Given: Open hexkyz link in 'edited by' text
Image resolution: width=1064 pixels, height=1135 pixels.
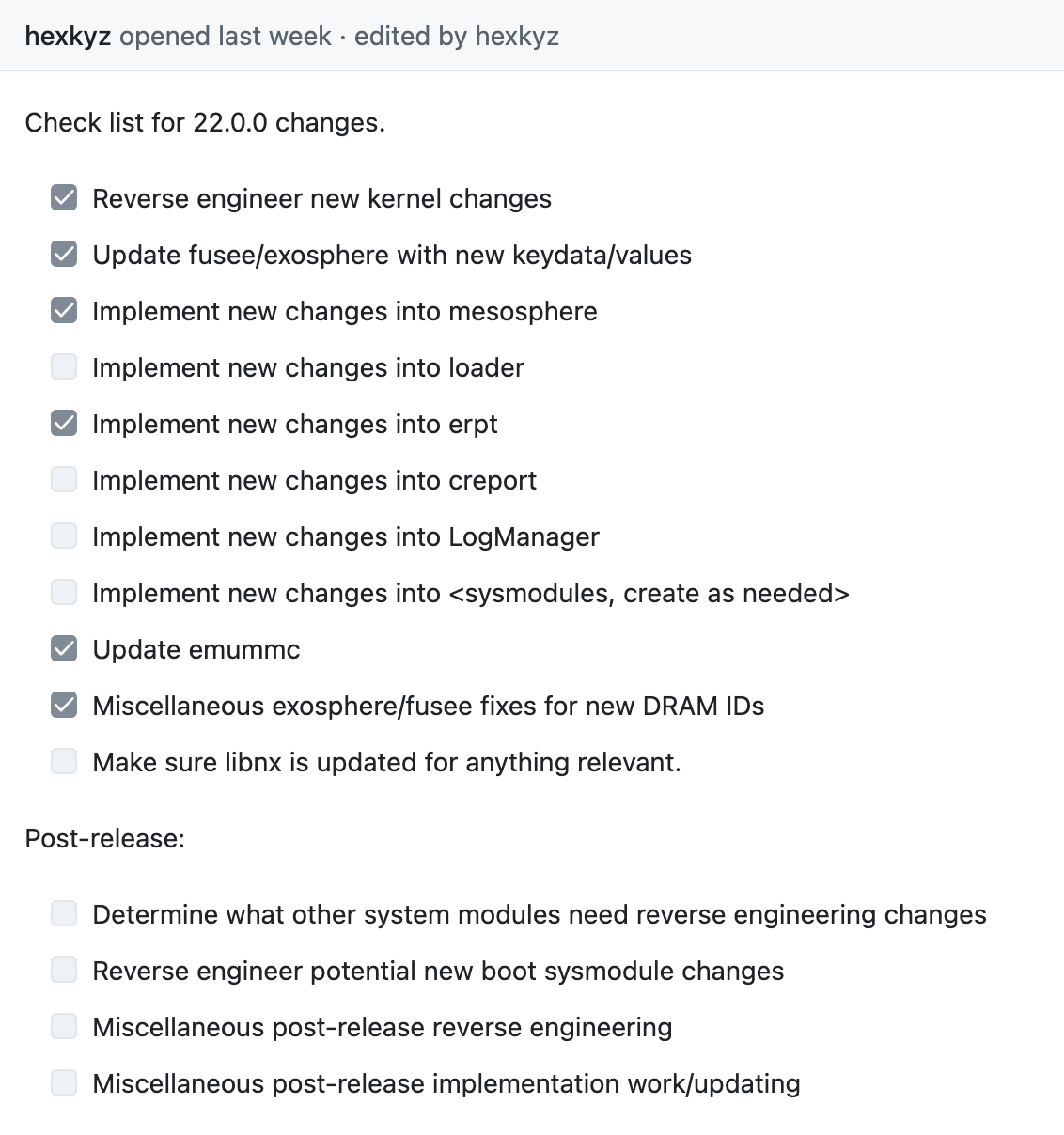Looking at the screenshot, I should point(517,37).
